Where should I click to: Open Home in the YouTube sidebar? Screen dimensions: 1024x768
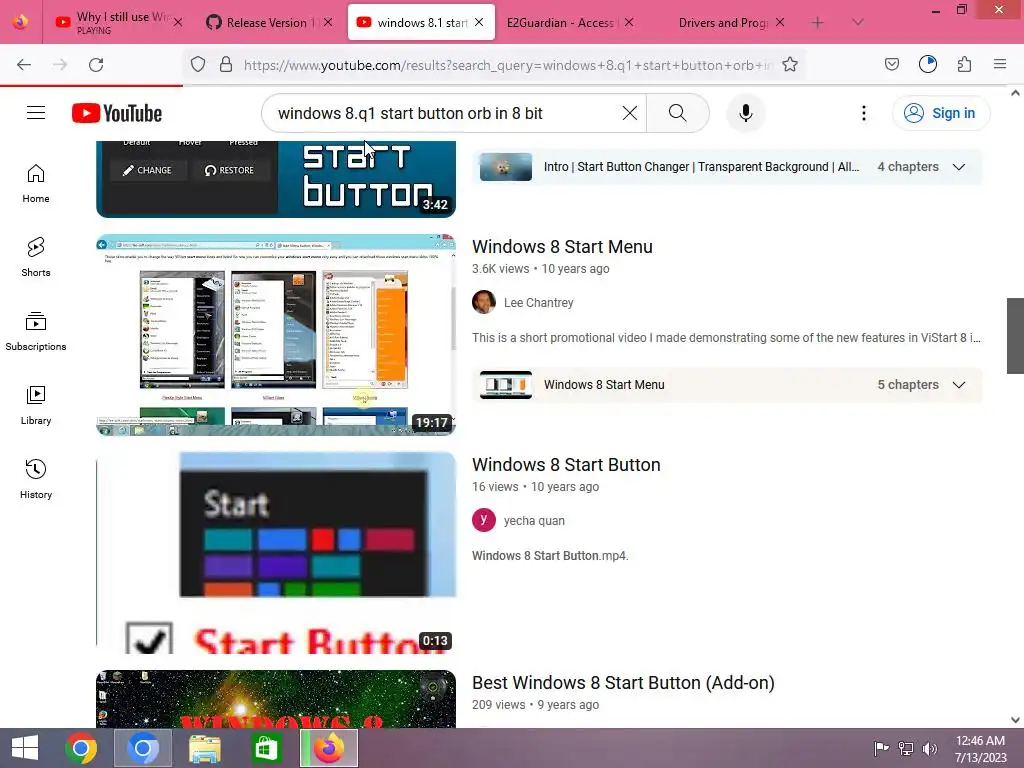click(36, 183)
